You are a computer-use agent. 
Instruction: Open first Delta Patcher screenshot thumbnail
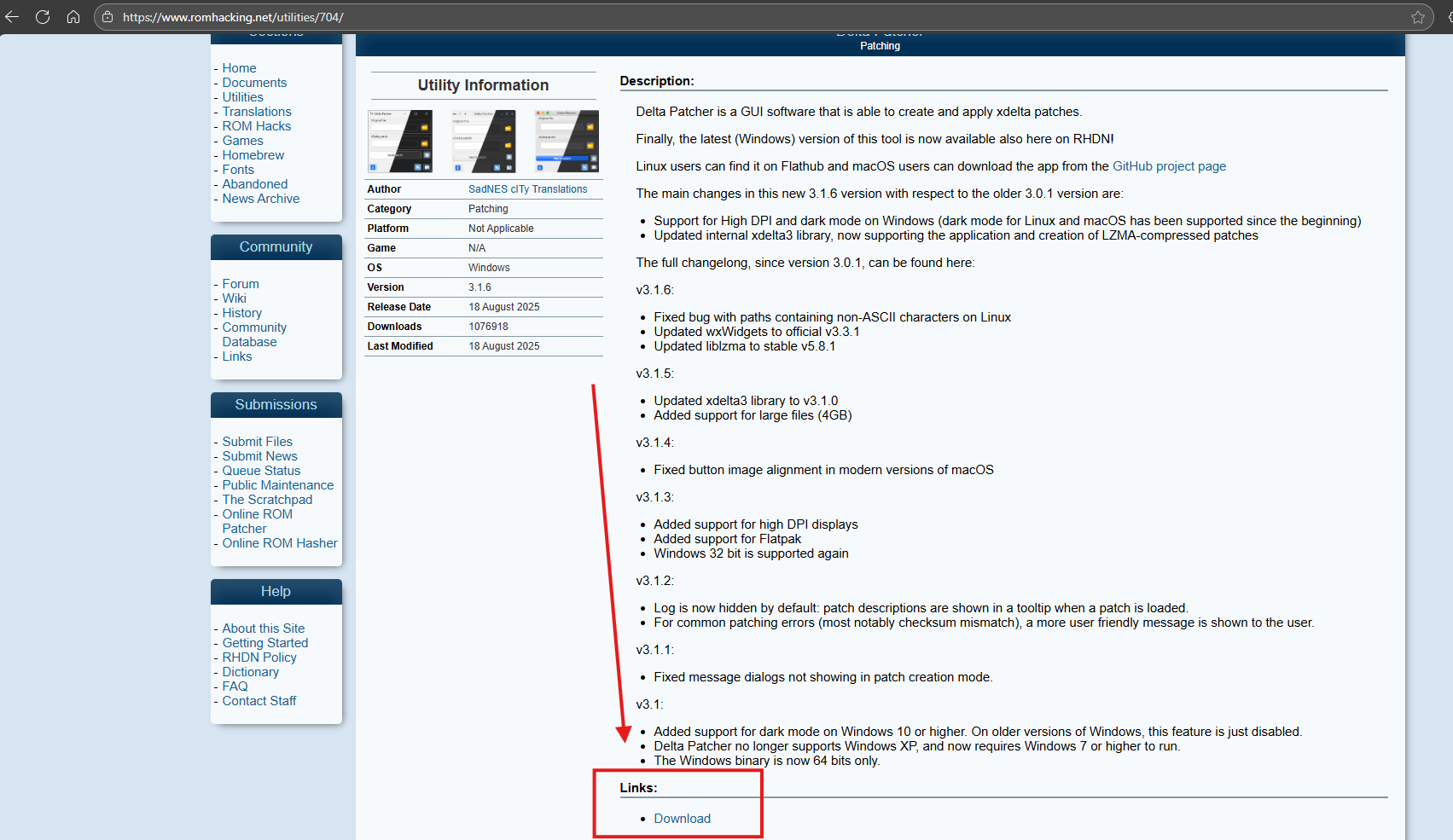(x=400, y=141)
